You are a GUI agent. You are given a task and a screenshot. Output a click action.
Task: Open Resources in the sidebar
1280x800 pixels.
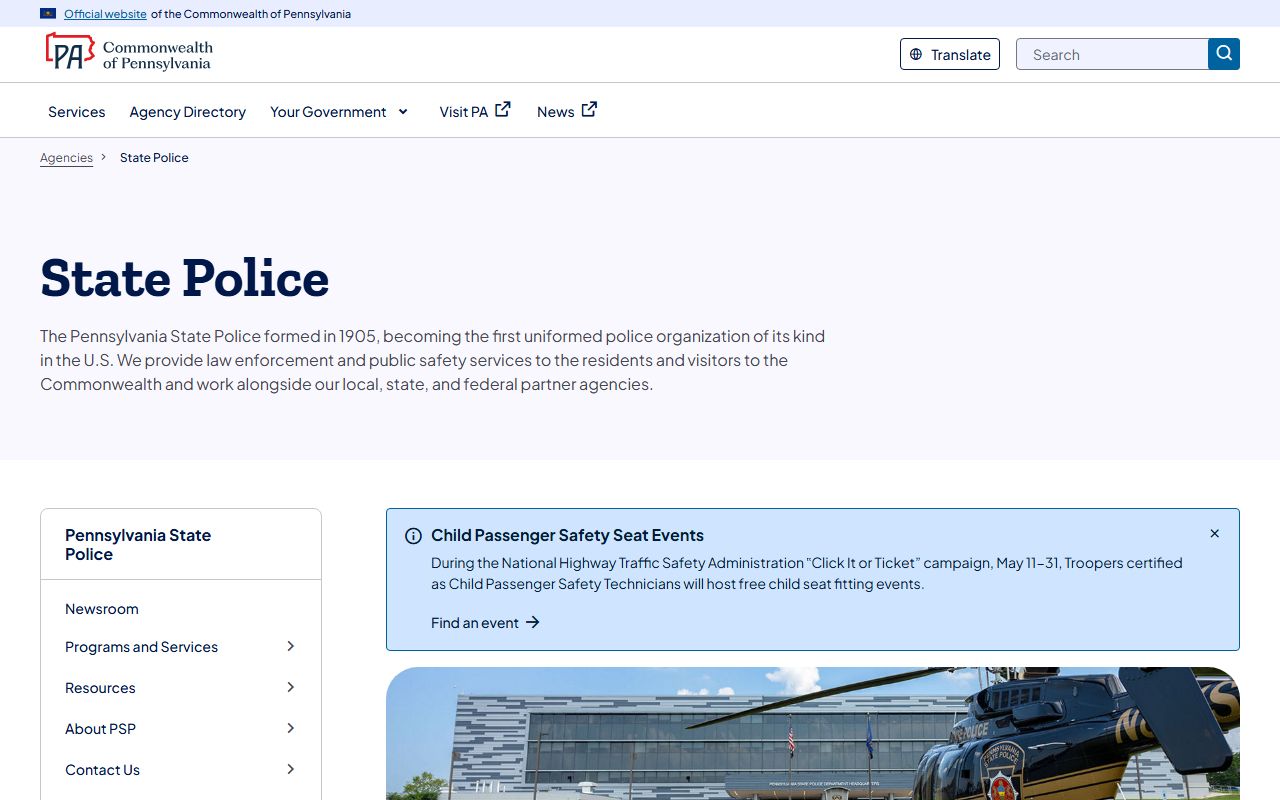click(x=100, y=688)
